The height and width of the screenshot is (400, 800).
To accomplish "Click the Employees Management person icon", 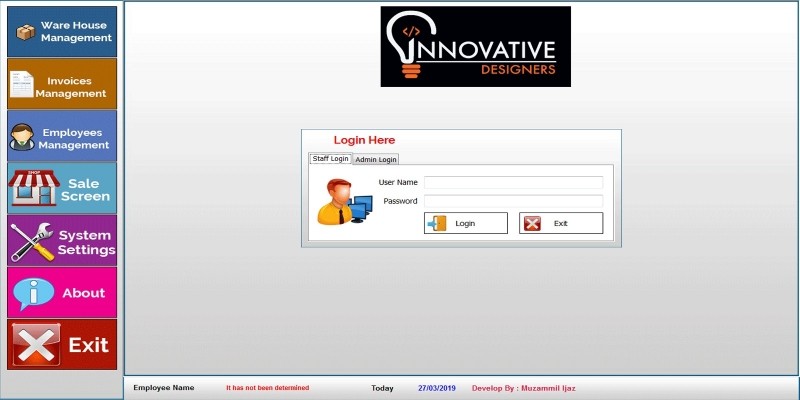I will pos(22,138).
